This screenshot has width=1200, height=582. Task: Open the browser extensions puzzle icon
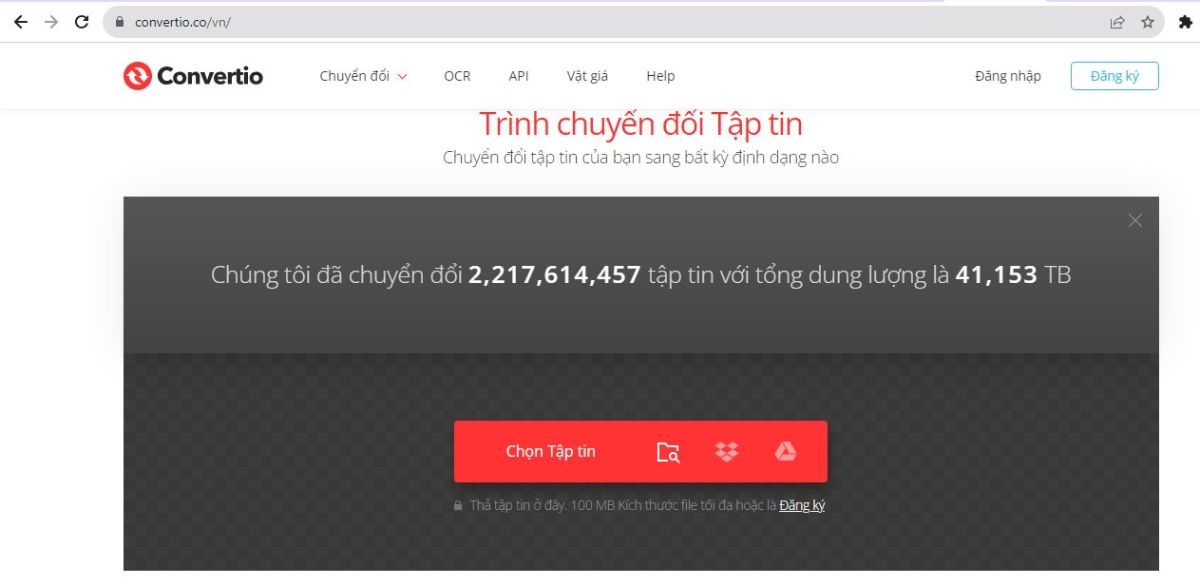click(1185, 21)
